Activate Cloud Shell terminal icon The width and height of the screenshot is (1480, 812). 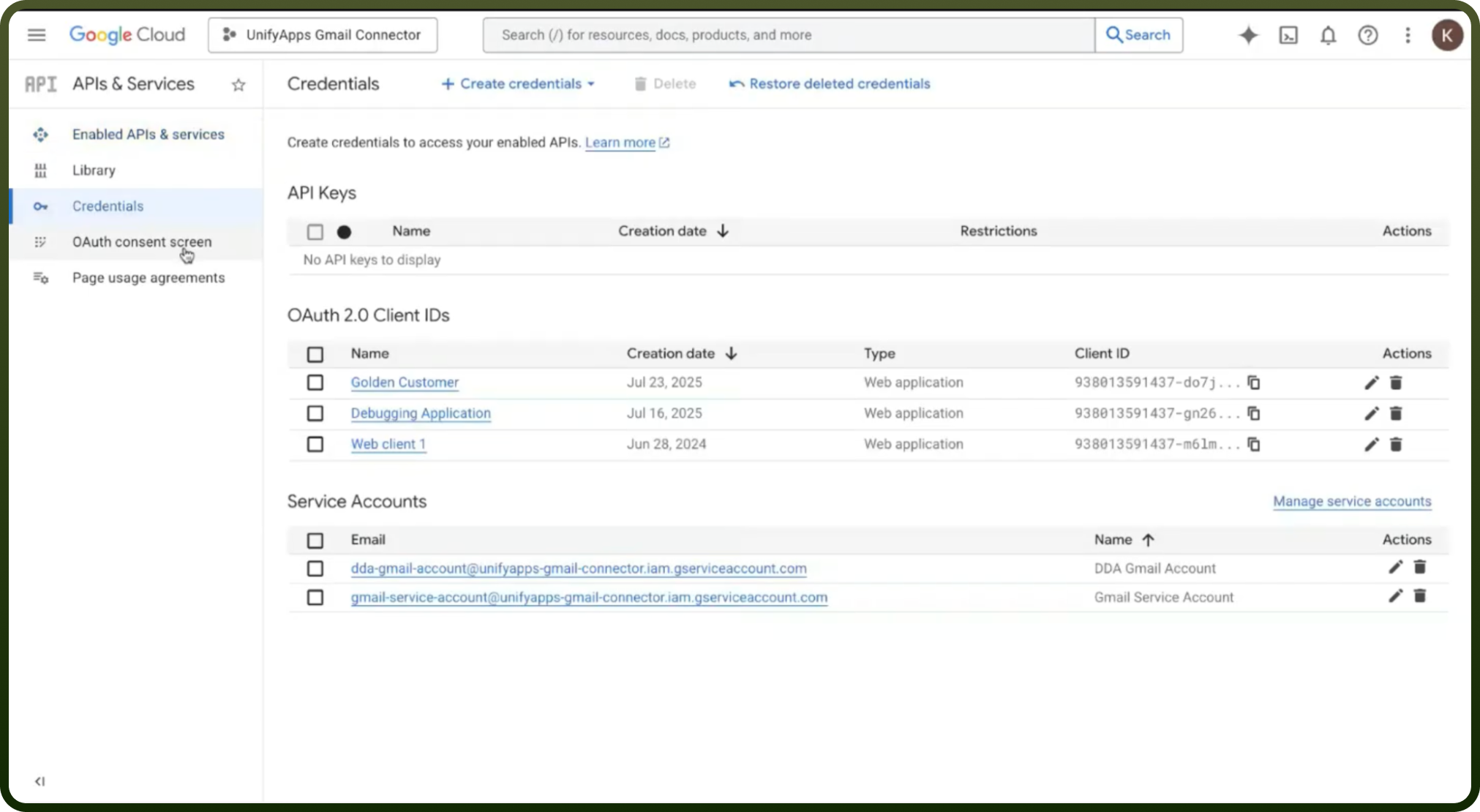coord(1288,35)
